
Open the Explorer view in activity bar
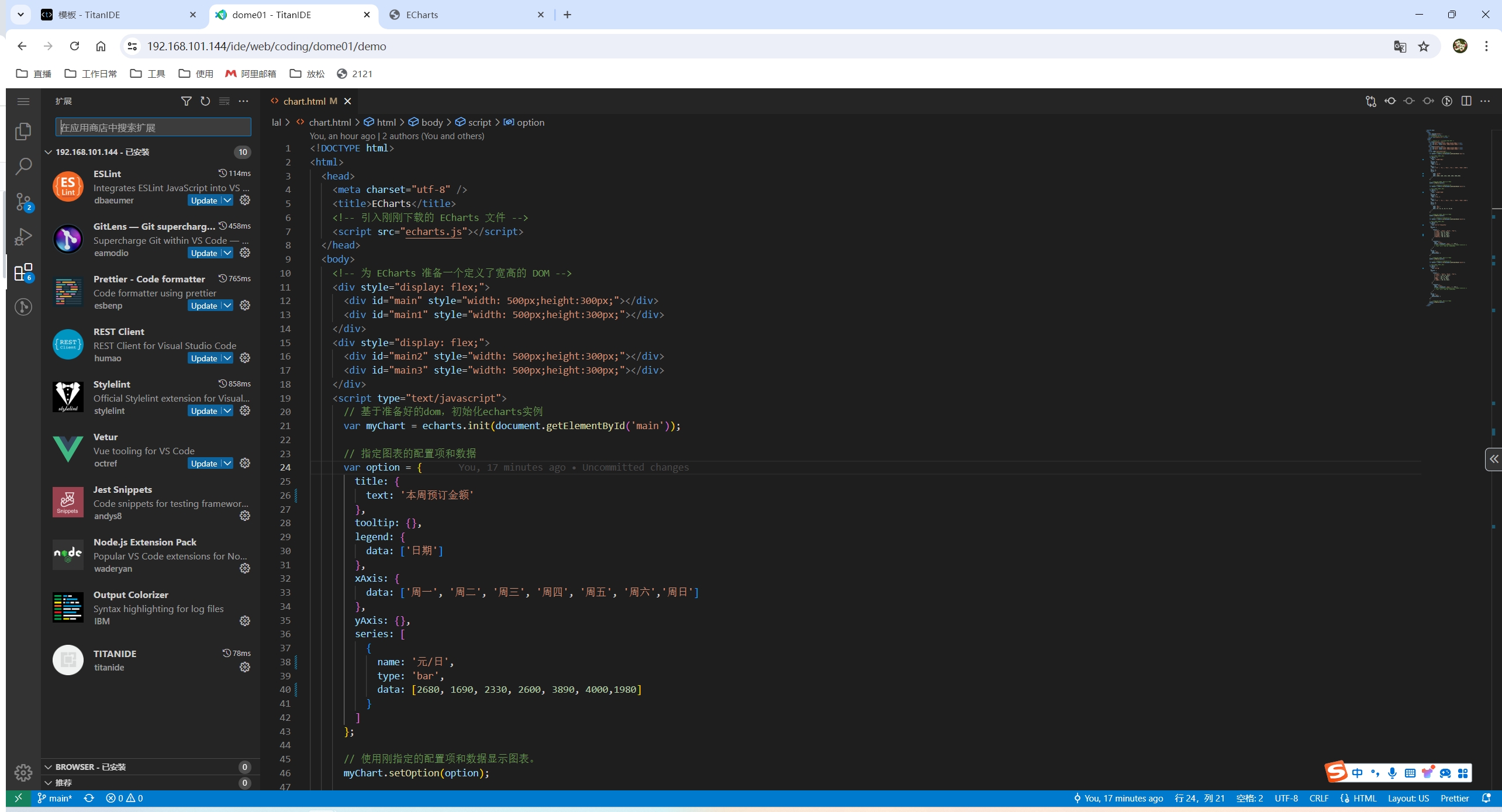pyautogui.click(x=23, y=132)
